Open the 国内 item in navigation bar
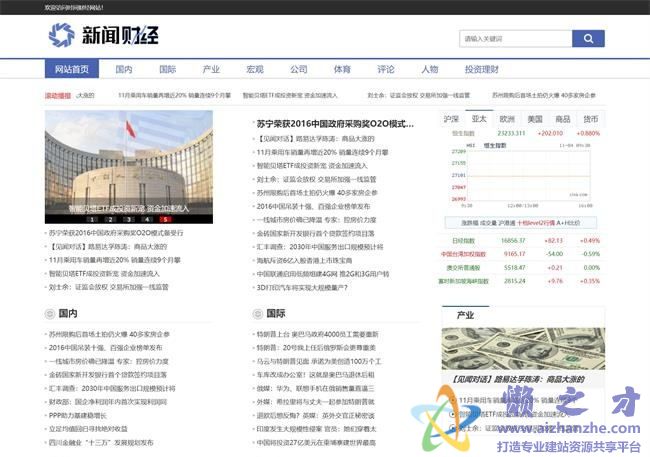This screenshot has height=457, width=650. coord(124,69)
